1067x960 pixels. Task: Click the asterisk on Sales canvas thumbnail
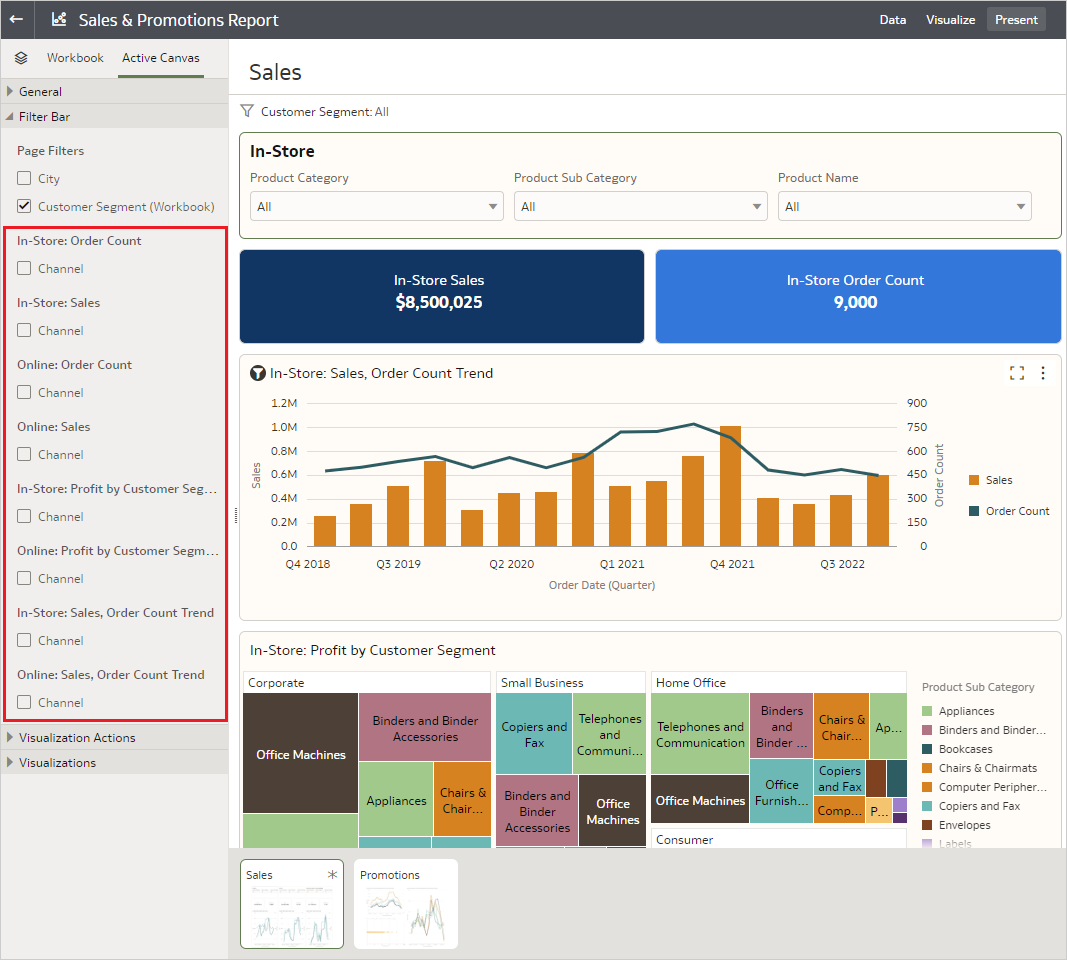click(x=332, y=874)
